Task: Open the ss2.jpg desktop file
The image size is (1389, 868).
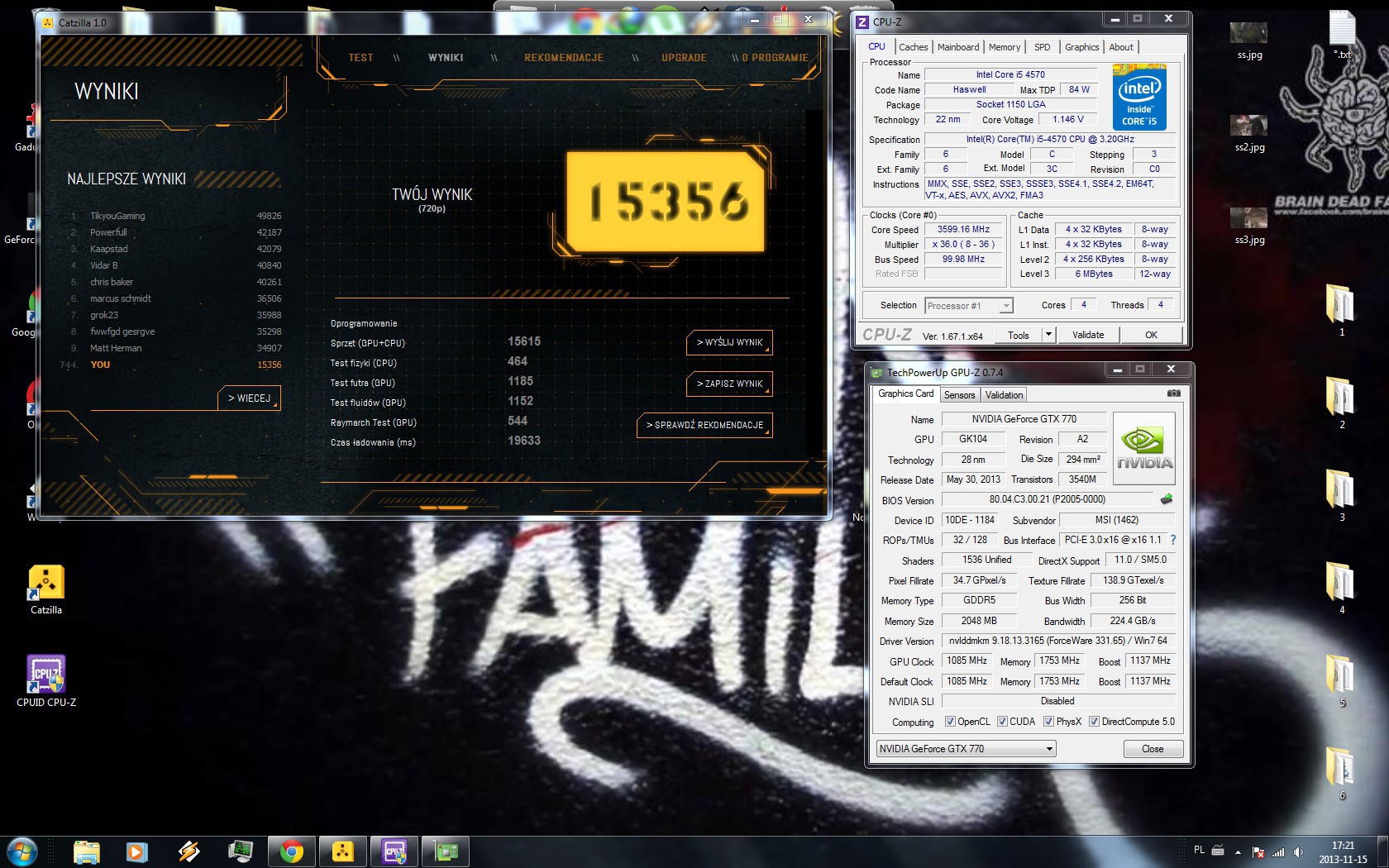Action: [x=1249, y=134]
